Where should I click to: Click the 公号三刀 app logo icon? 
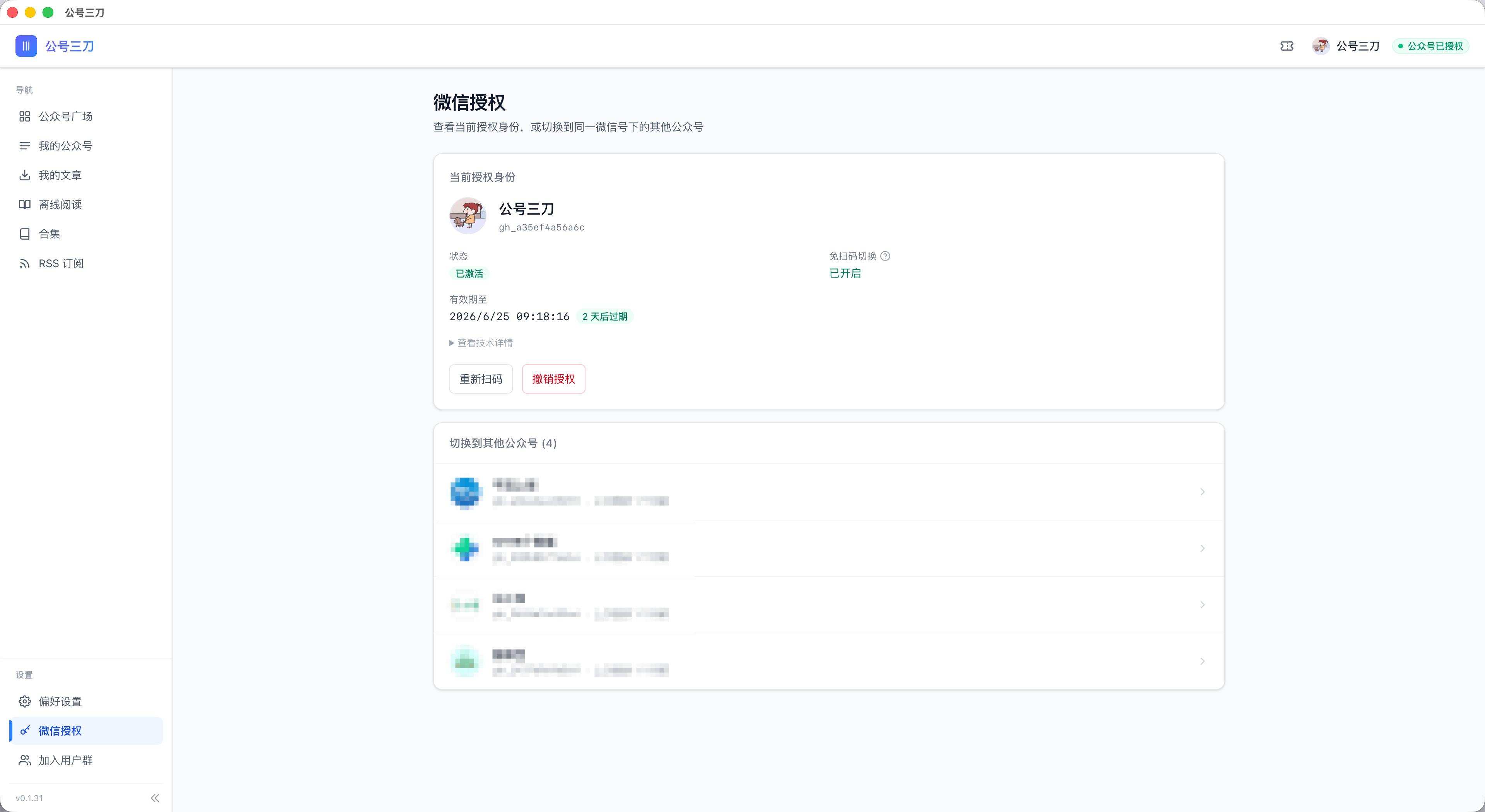(x=26, y=46)
